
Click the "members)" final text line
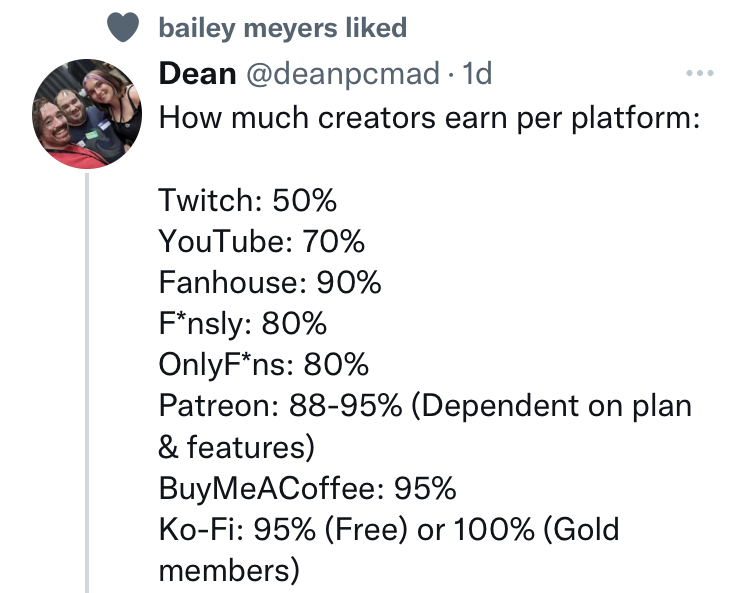coord(229,571)
